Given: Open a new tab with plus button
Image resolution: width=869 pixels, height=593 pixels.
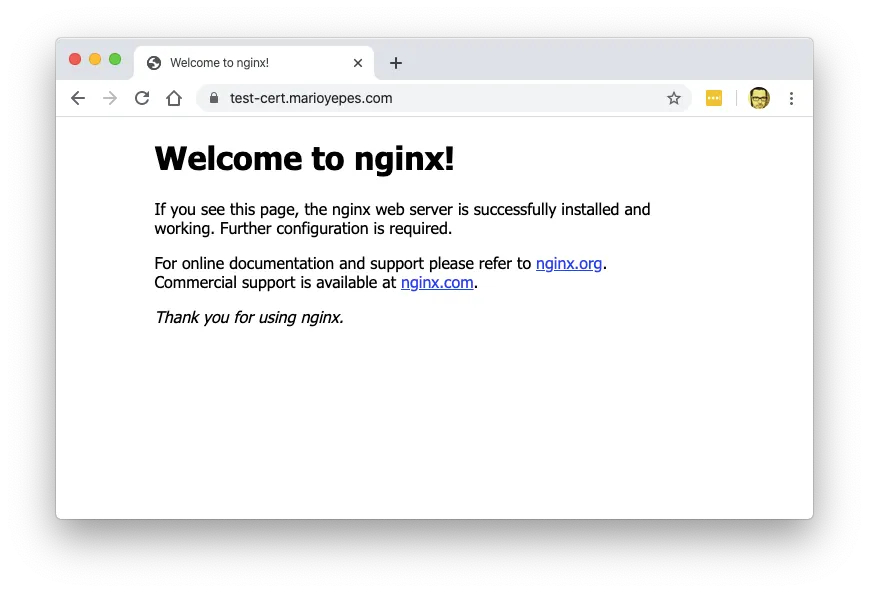Looking at the screenshot, I should click(396, 63).
